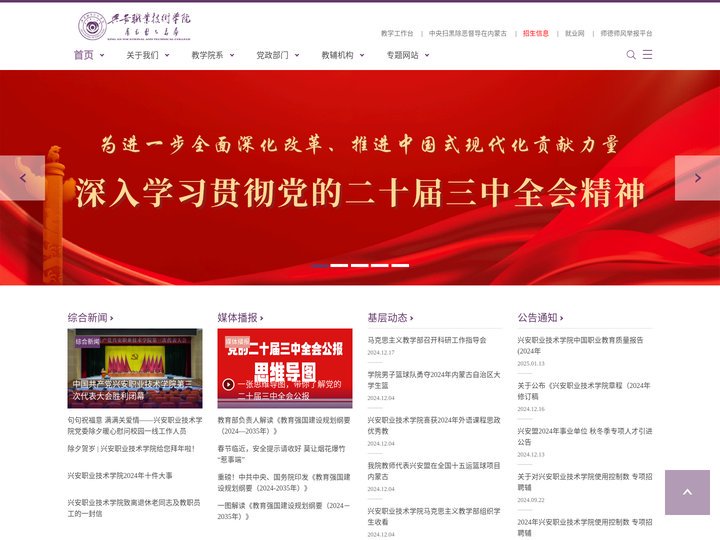The image size is (720, 540).
Task: Open the 首页 menu item
Action: [84, 55]
